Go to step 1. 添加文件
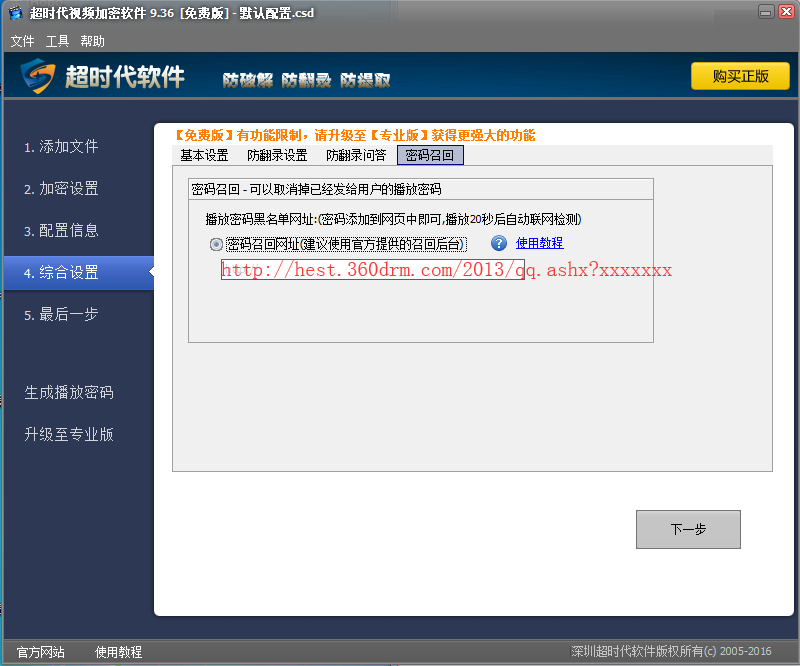 point(61,146)
